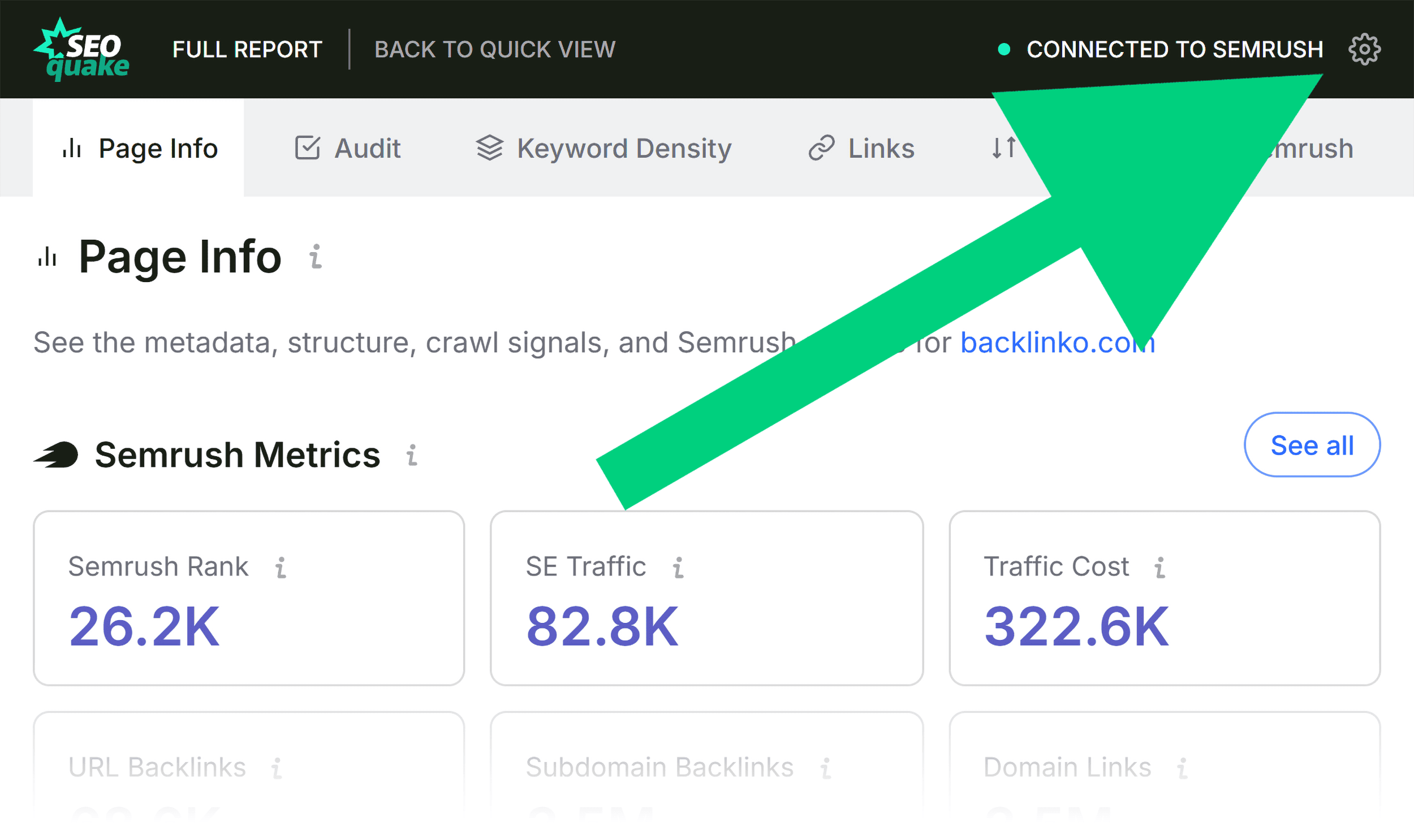This screenshot has width=1414, height=840.
Task: Click the See all button
Action: [1312, 445]
